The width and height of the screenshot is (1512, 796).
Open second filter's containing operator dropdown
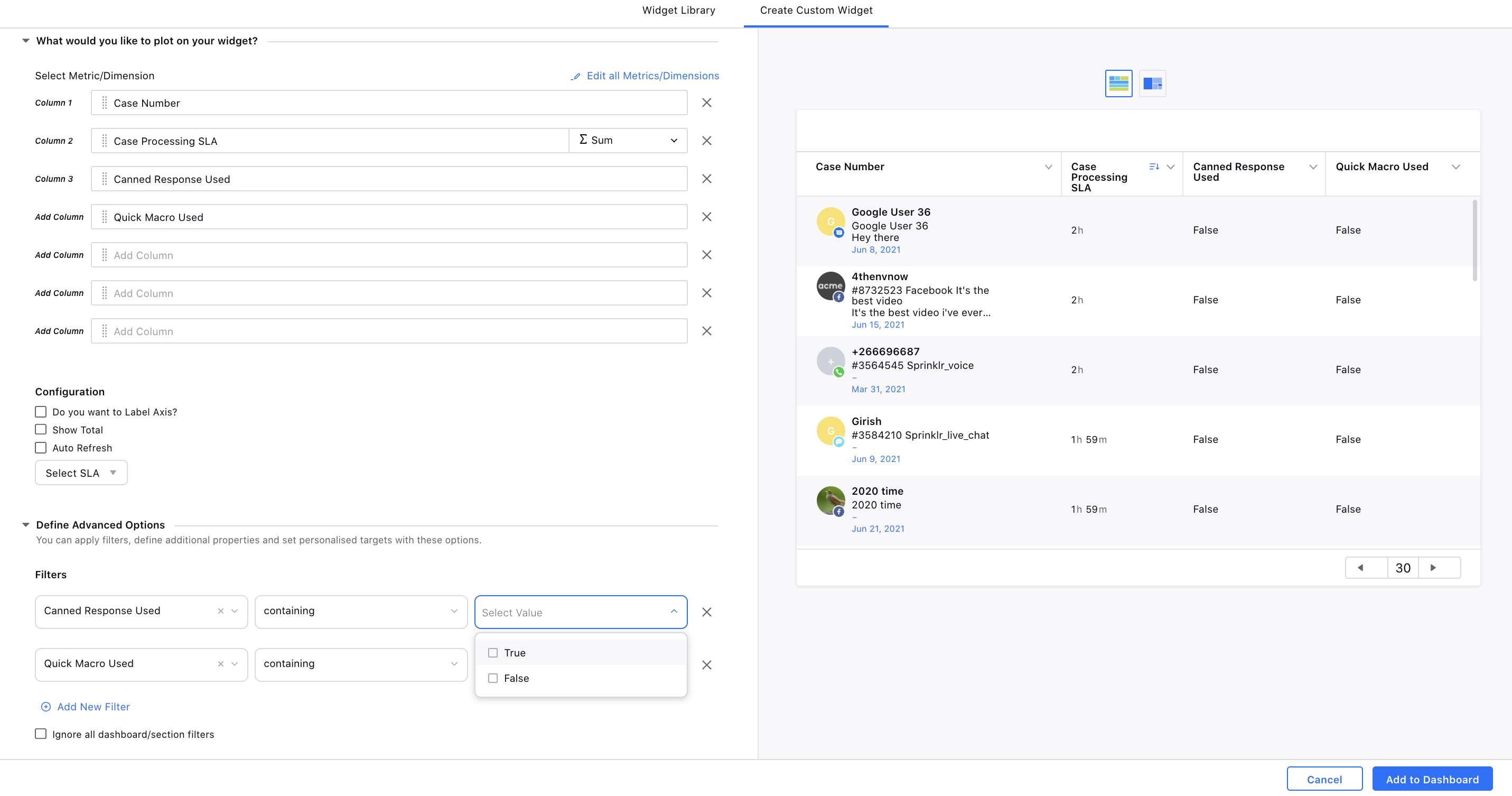(361, 664)
